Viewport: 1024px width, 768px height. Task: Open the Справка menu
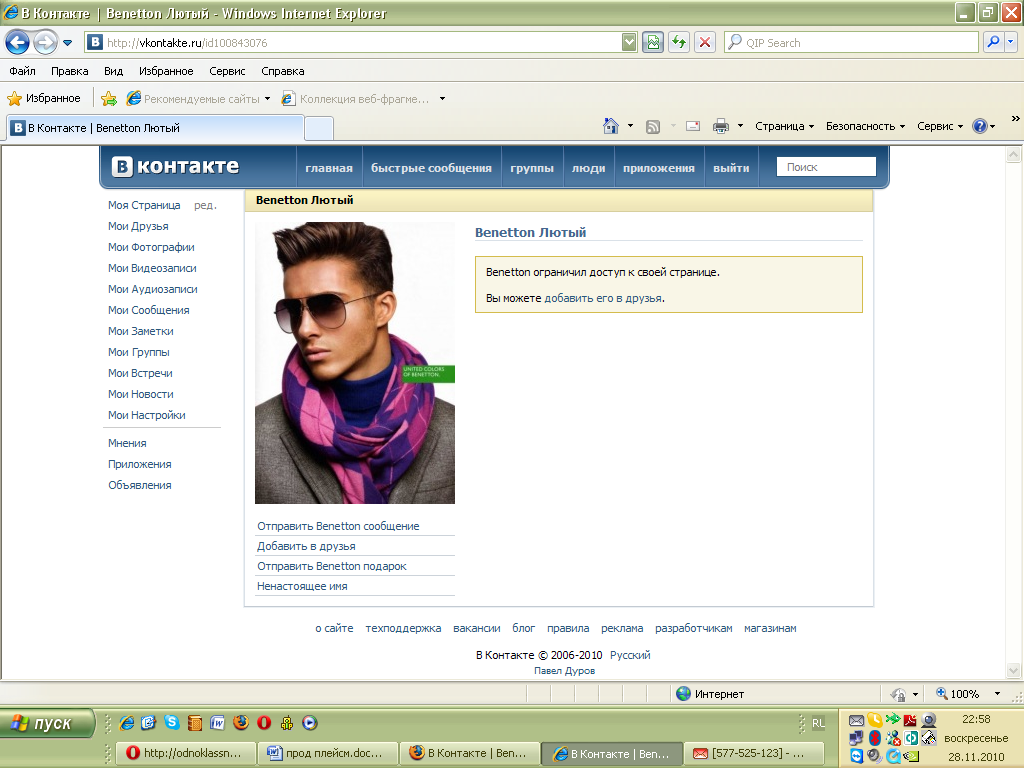click(282, 71)
